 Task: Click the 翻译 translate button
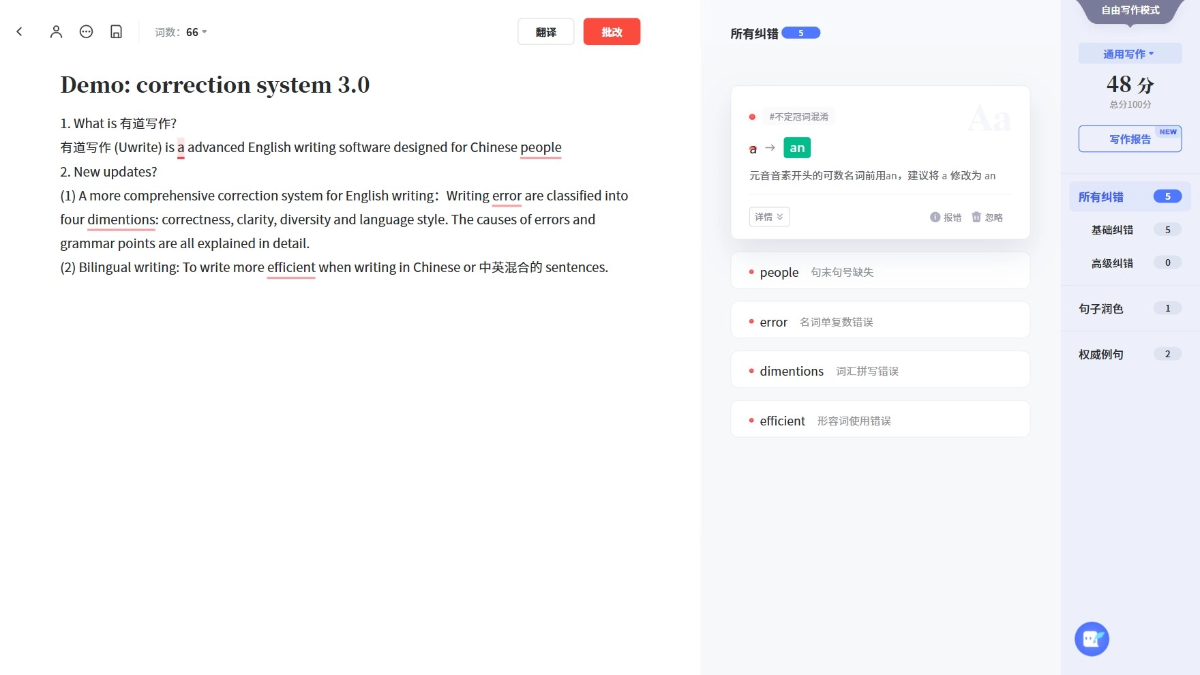pyautogui.click(x=546, y=32)
